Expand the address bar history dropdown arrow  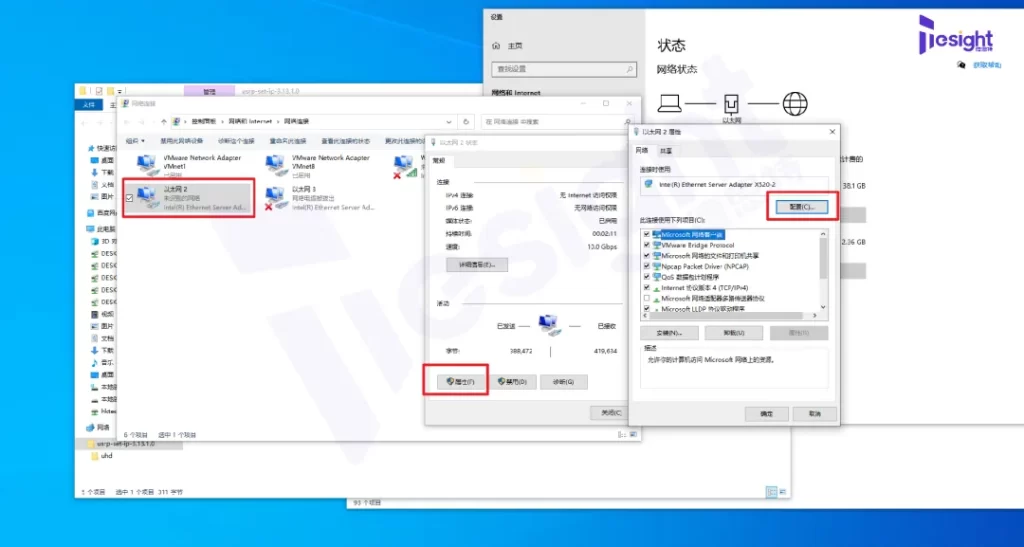[x=449, y=121]
